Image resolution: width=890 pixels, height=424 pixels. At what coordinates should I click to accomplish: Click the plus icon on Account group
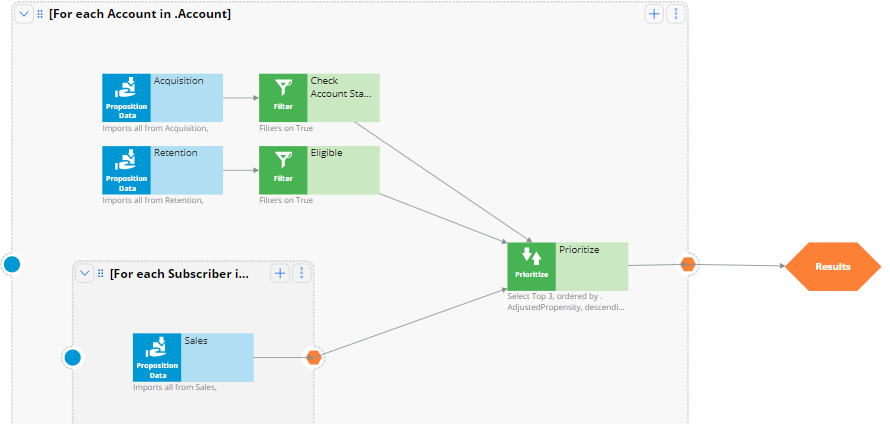pos(654,14)
